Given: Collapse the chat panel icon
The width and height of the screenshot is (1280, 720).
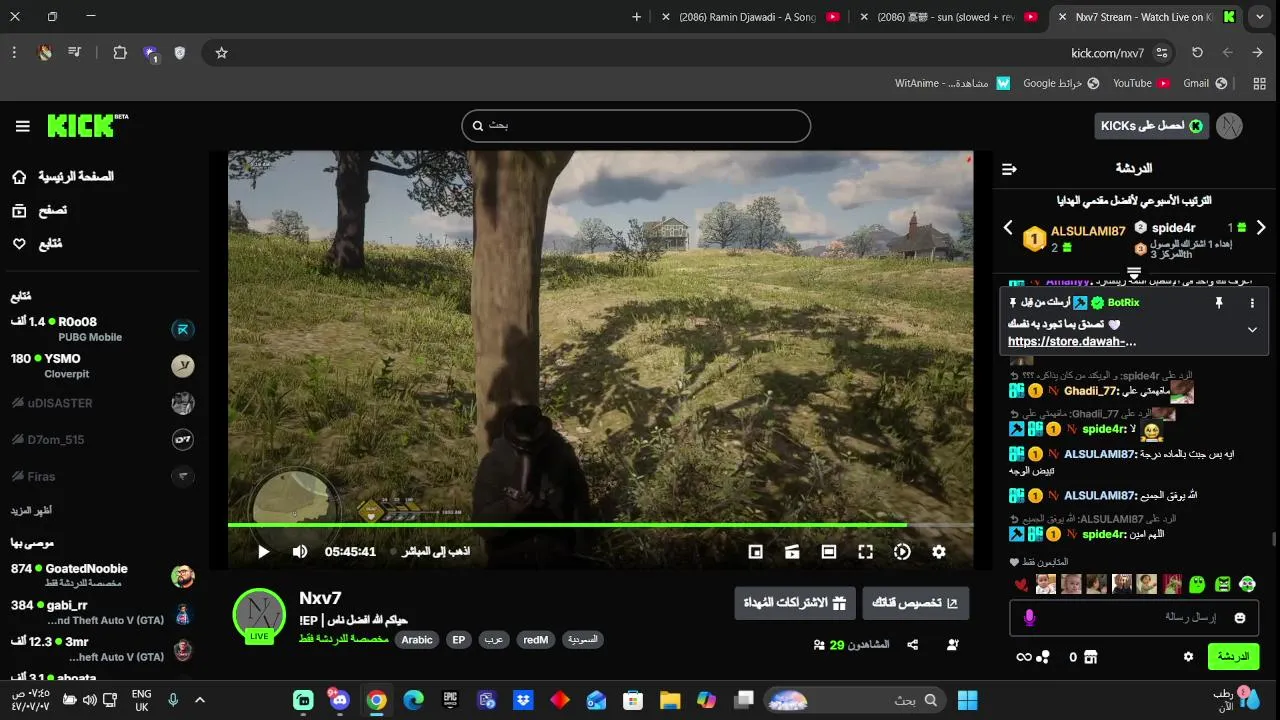Looking at the screenshot, I should pyautogui.click(x=1009, y=169).
